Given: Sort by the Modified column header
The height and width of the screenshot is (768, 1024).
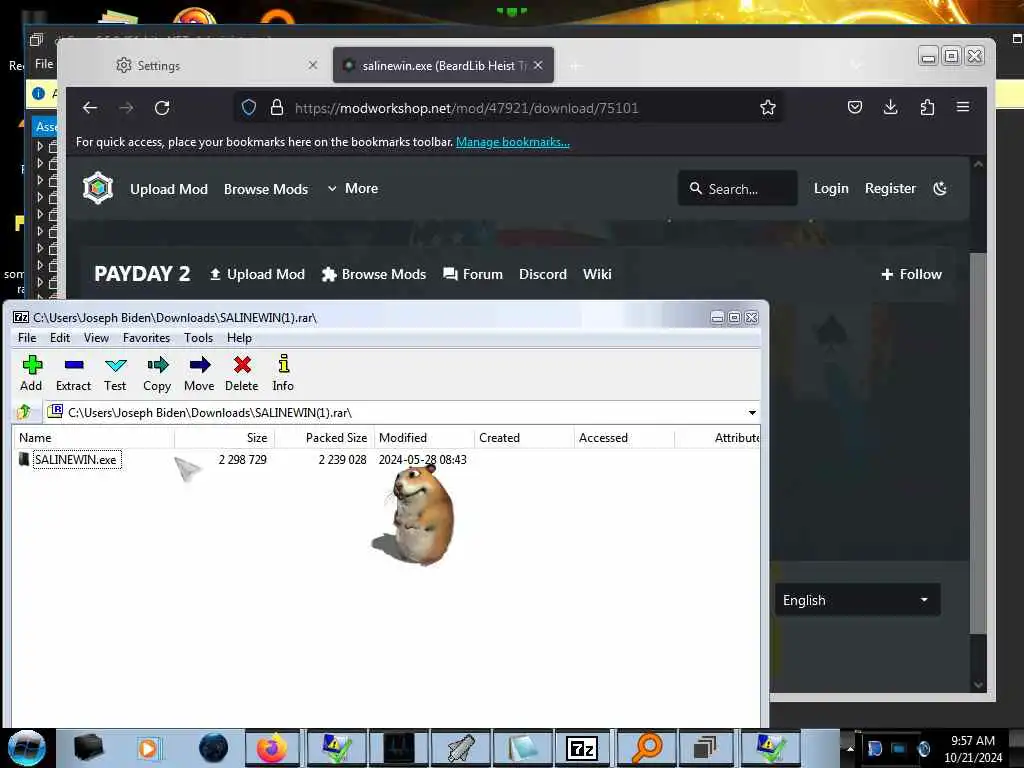Looking at the screenshot, I should (424, 438).
